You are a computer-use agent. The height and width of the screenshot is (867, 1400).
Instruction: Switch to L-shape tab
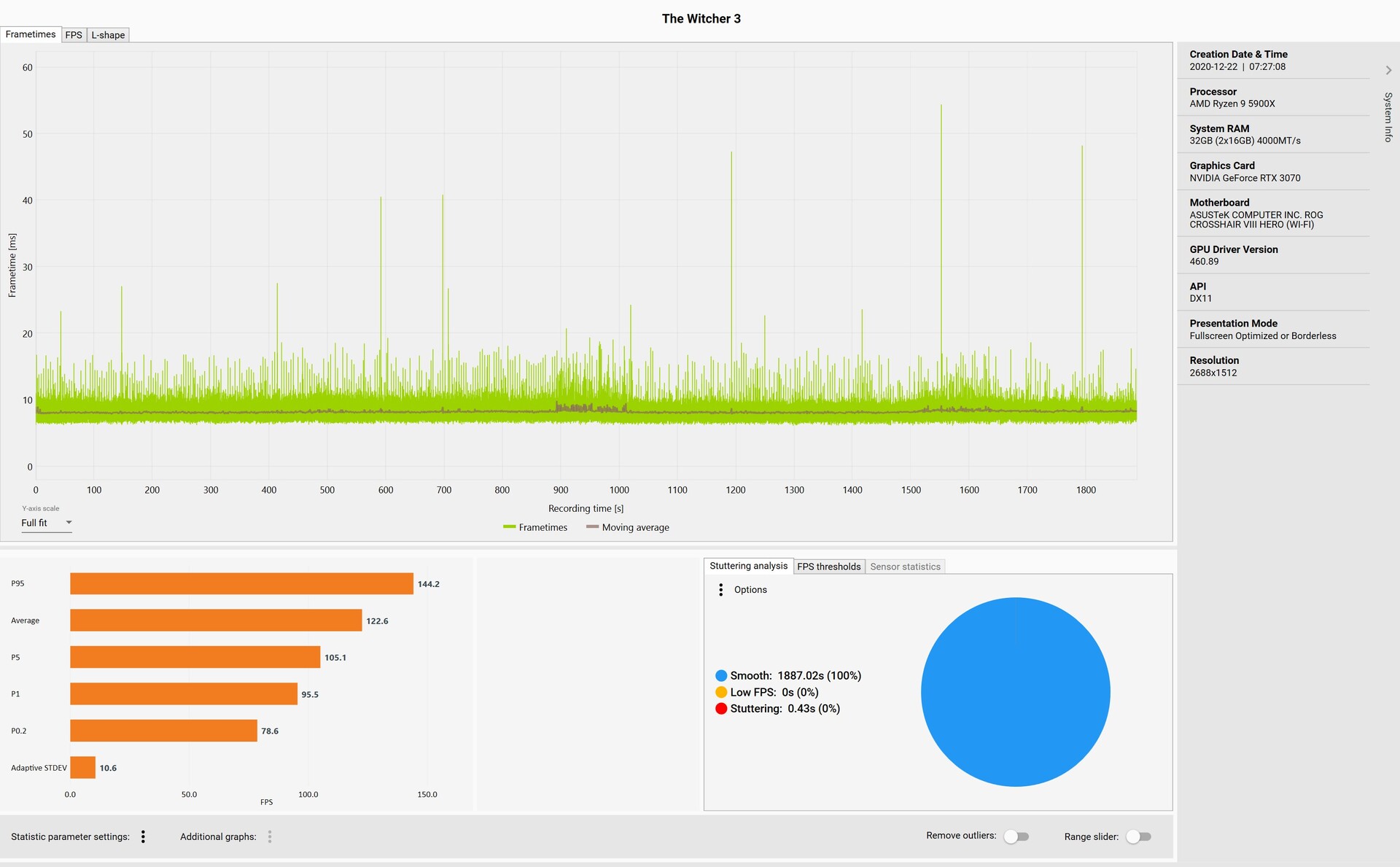[x=108, y=35]
